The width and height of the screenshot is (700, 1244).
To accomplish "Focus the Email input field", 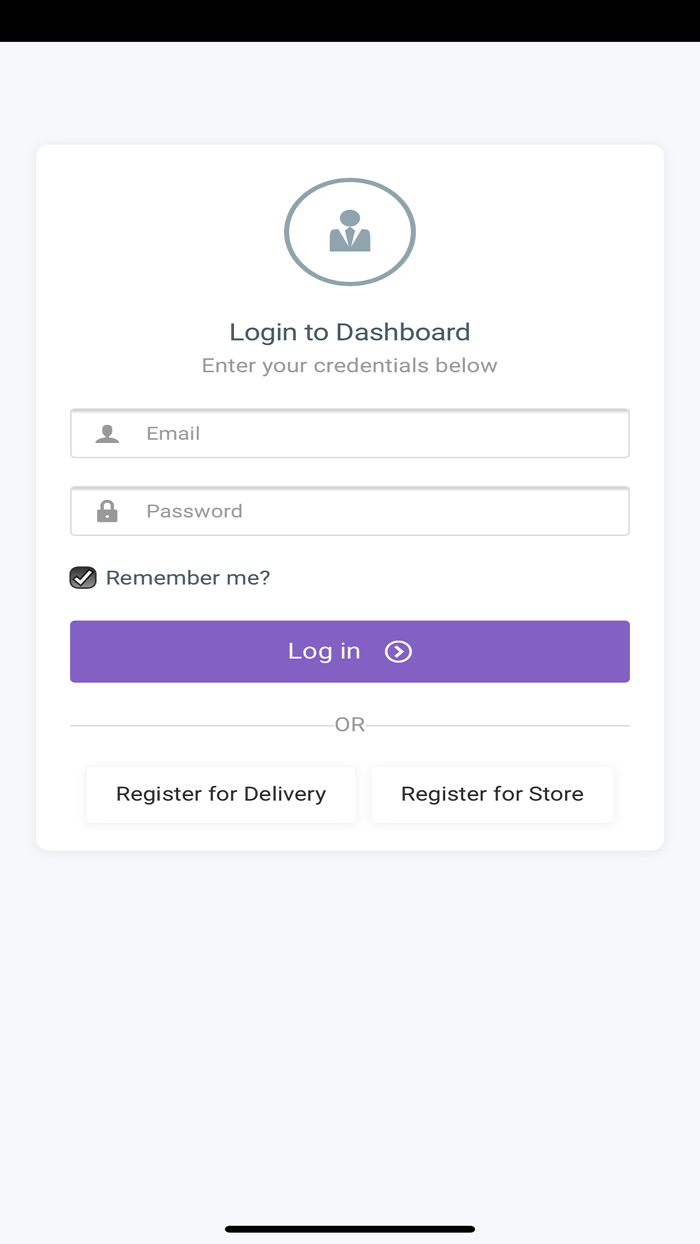I will 380,434.
